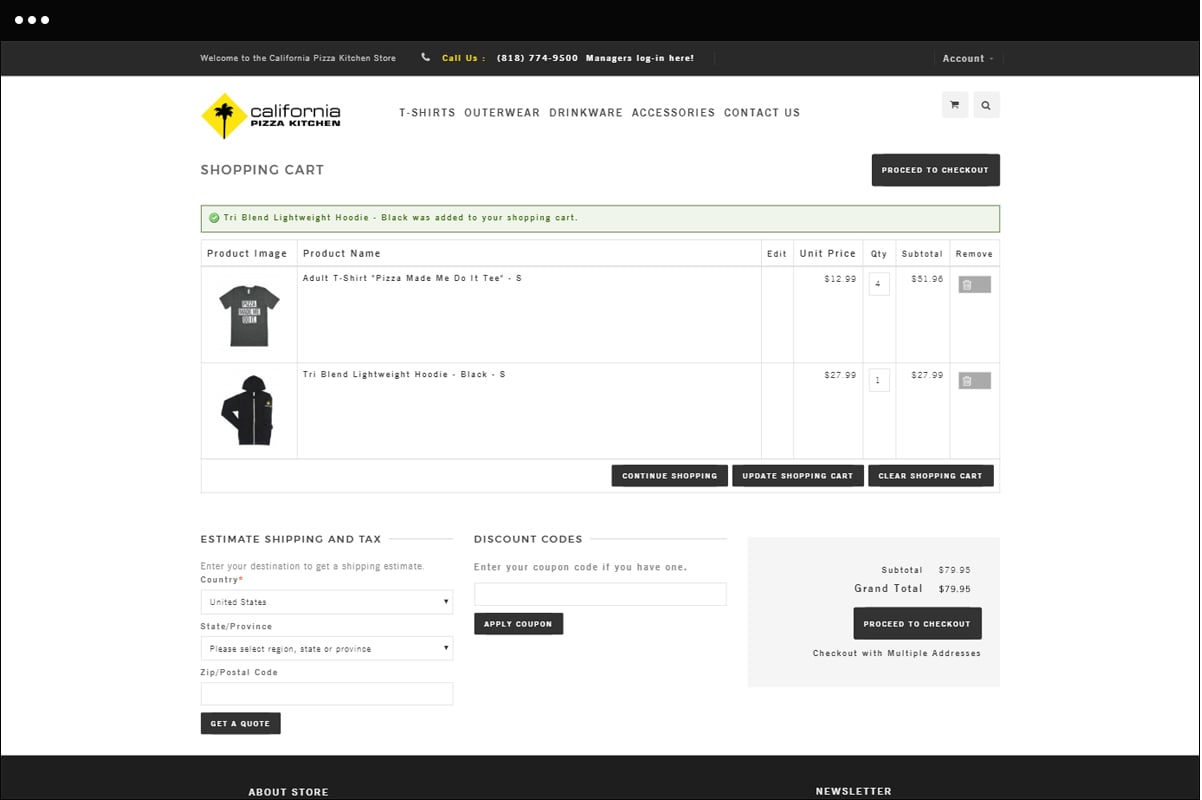This screenshot has height=800, width=1202.
Task: Click the California Pizza Kitchen logo
Action: [271, 115]
